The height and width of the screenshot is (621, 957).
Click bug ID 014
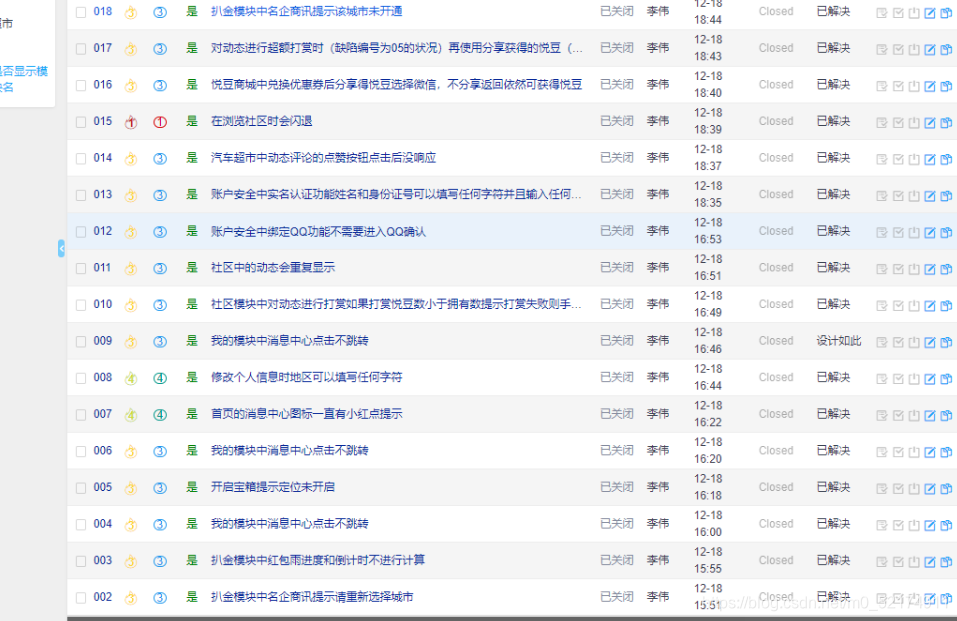tap(103, 158)
